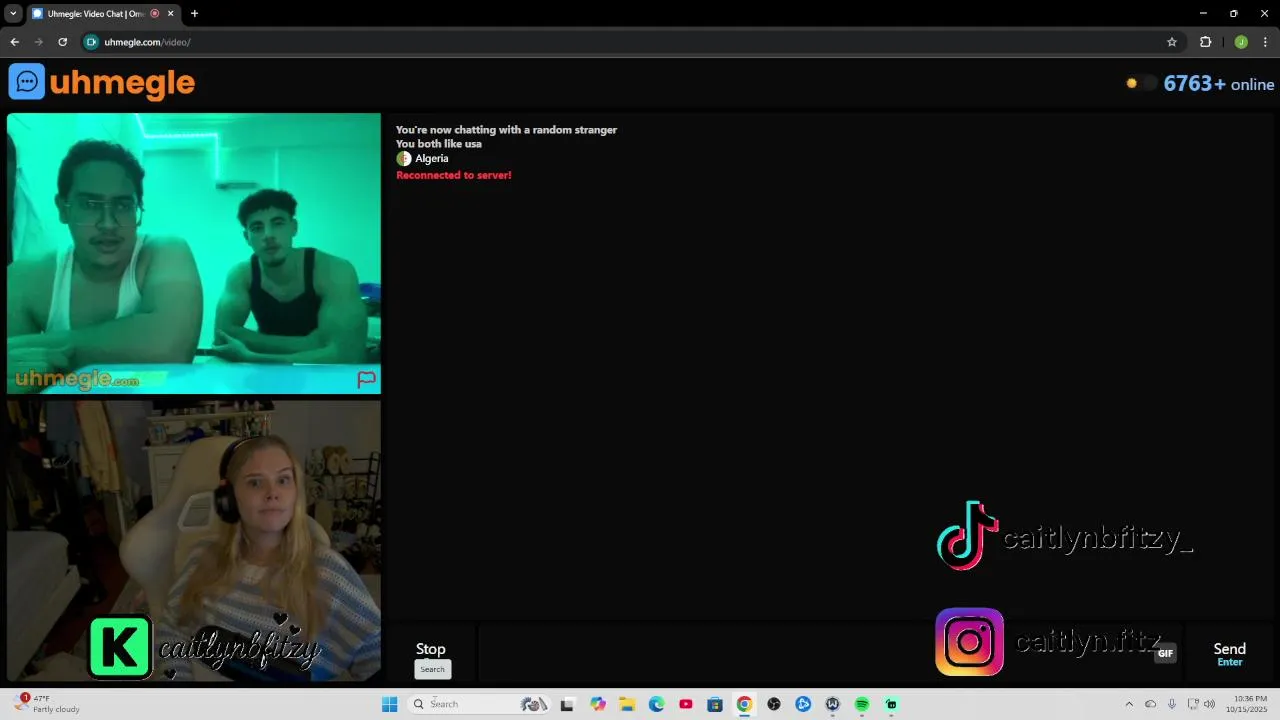The image size is (1280, 720).
Task: Click the 6763+ online counter
Action: [1218, 84]
